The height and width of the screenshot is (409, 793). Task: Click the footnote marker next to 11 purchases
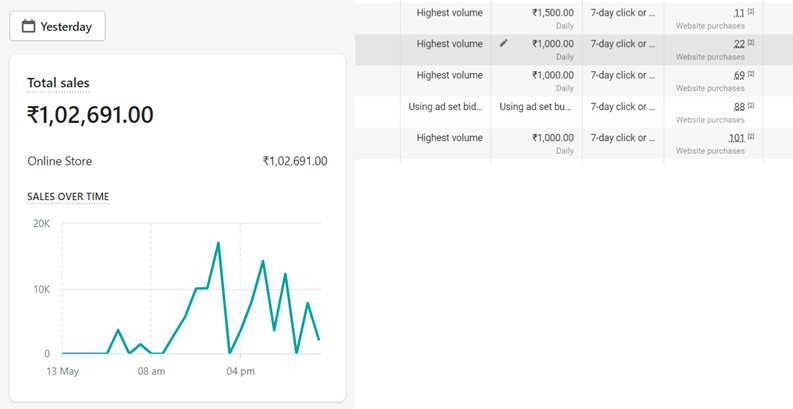(x=751, y=11)
